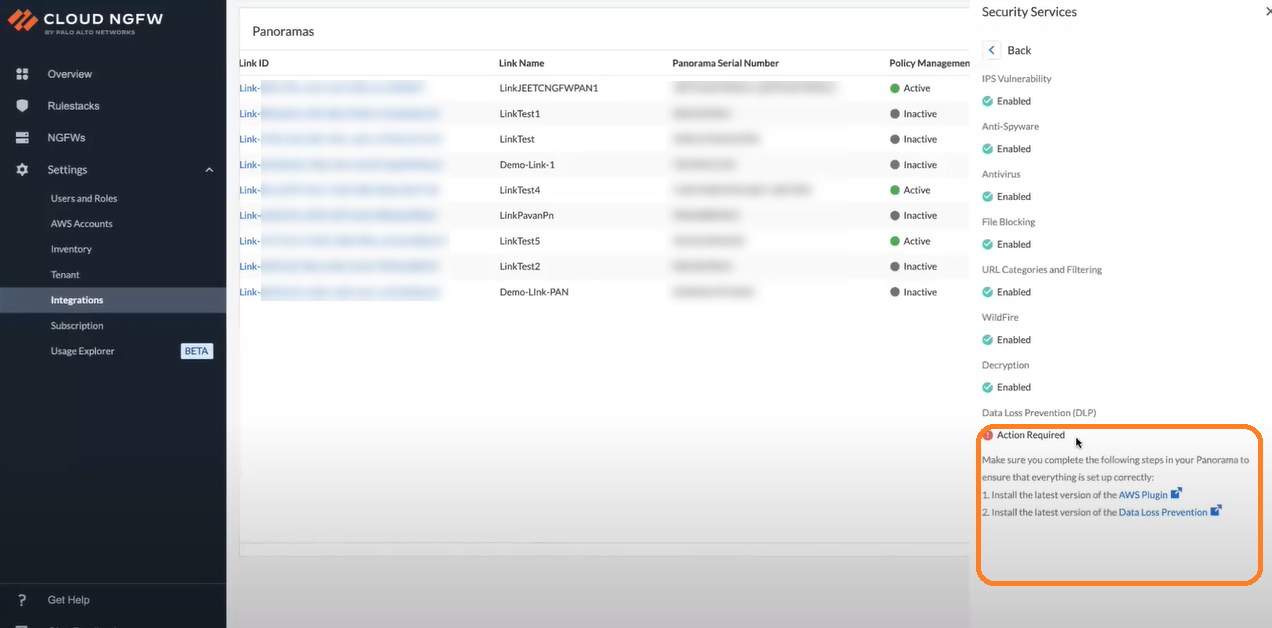Open Rulestacks in the sidebar
Screen dimensions: 1272x628
(x=73, y=106)
